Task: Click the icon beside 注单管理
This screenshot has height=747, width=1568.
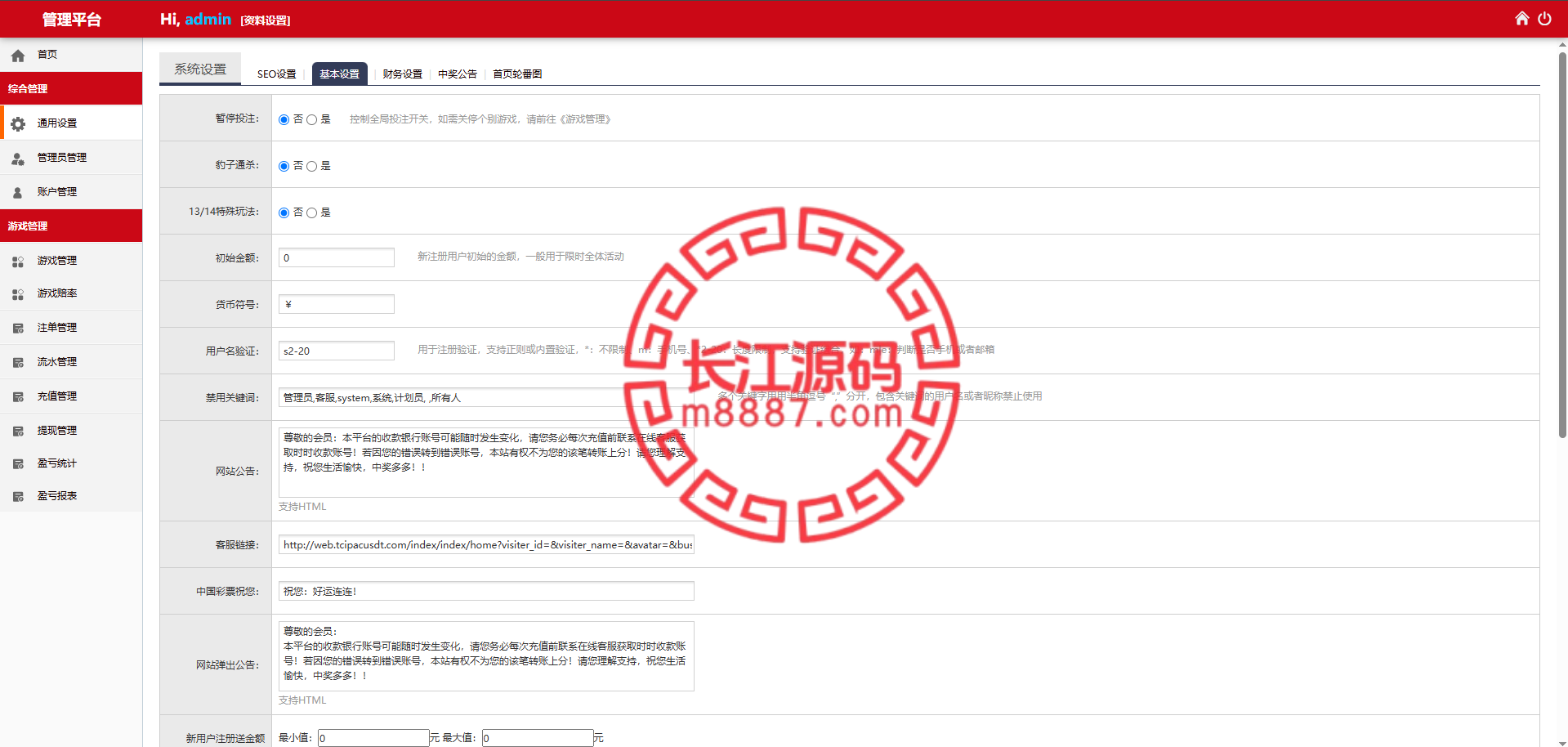Action: point(18,329)
